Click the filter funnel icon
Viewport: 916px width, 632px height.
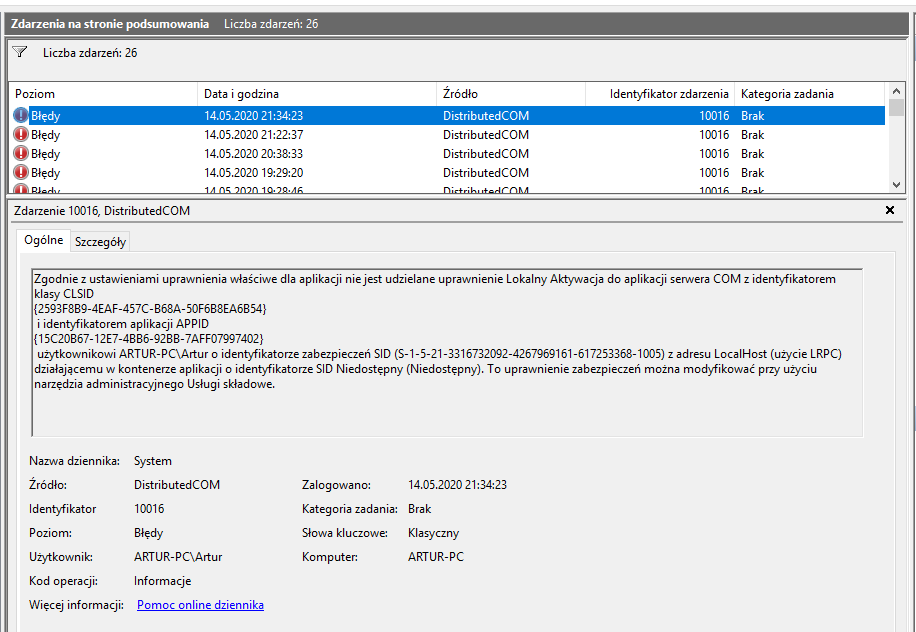[20, 52]
